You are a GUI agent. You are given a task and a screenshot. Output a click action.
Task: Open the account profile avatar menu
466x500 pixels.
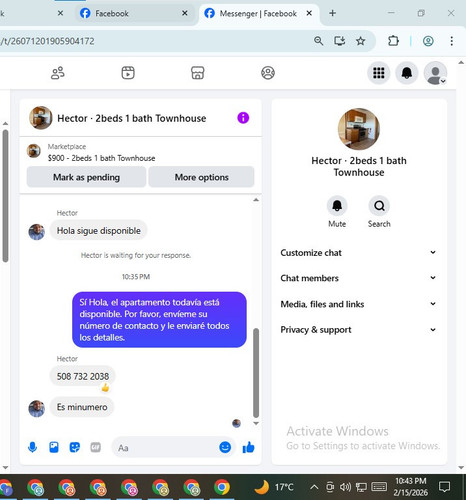coord(435,73)
